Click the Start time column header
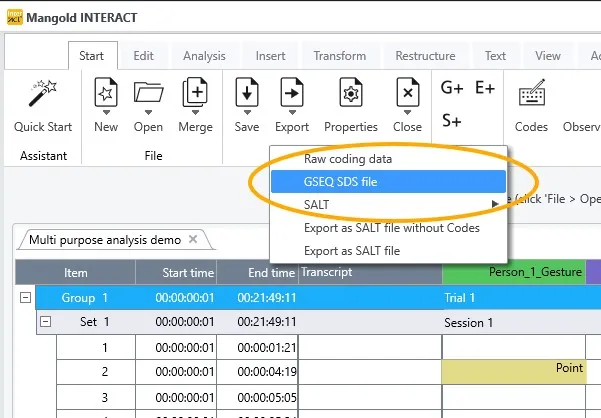The image size is (601, 418). [176, 272]
